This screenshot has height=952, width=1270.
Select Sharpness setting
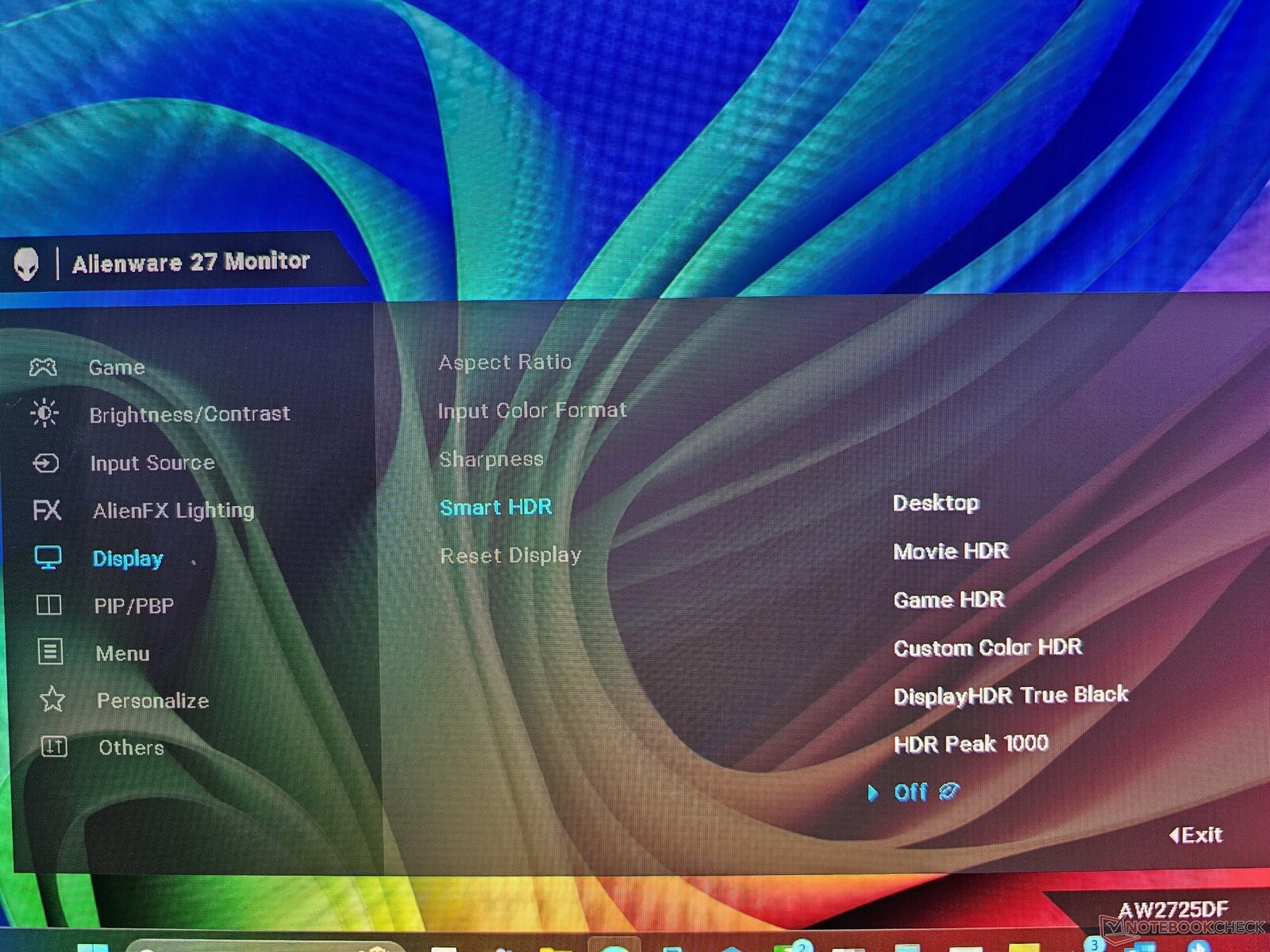[491, 459]
